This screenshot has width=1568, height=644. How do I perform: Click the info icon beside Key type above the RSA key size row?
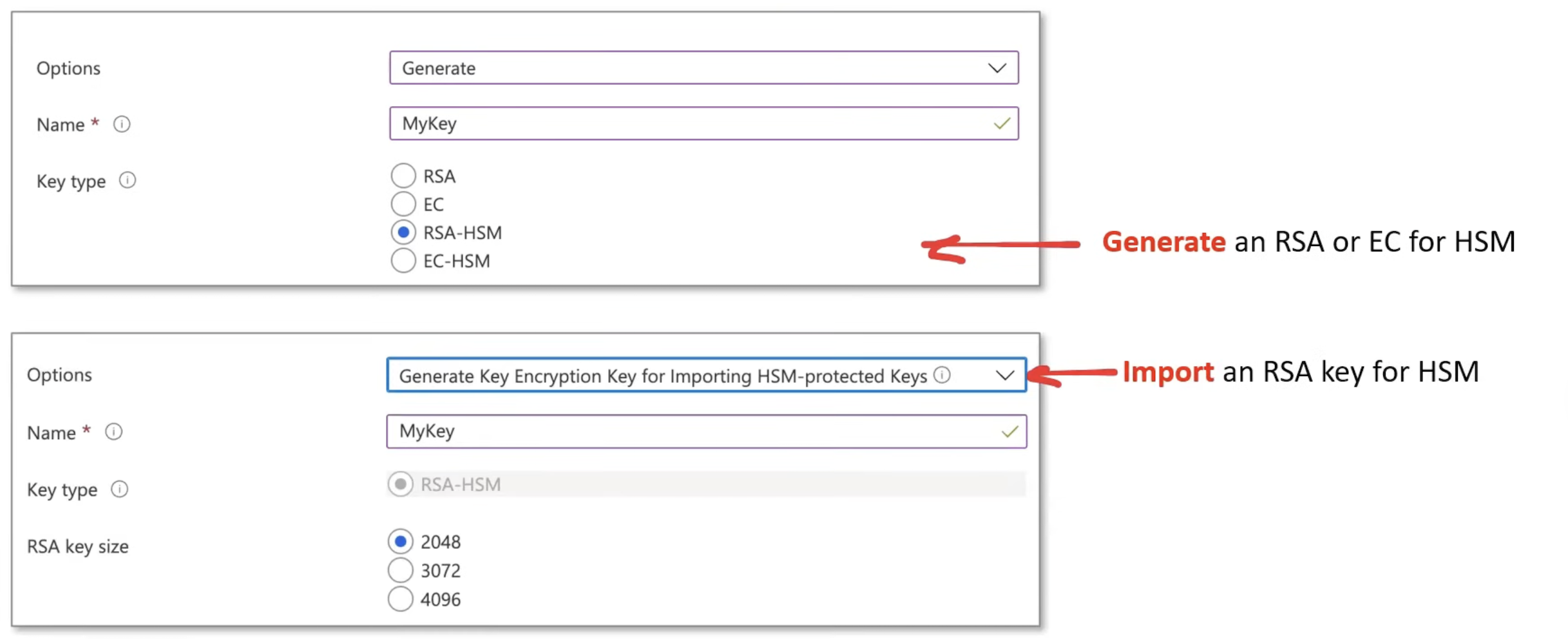(x=119, y=489)
